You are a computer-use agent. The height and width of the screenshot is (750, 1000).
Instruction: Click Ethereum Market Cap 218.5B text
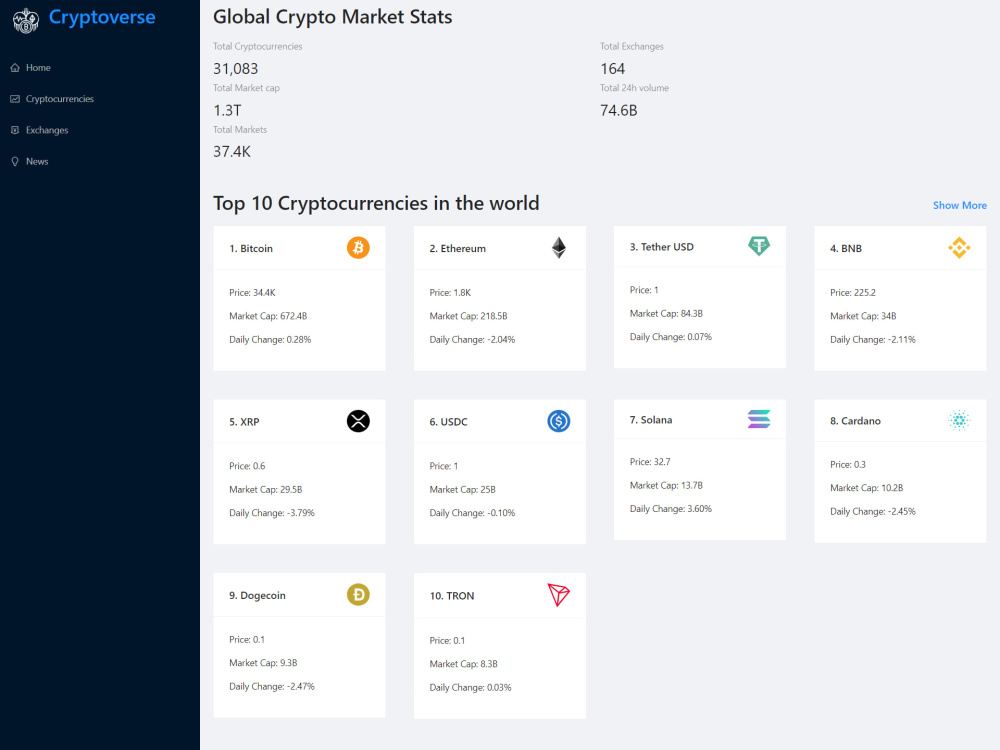468,316
